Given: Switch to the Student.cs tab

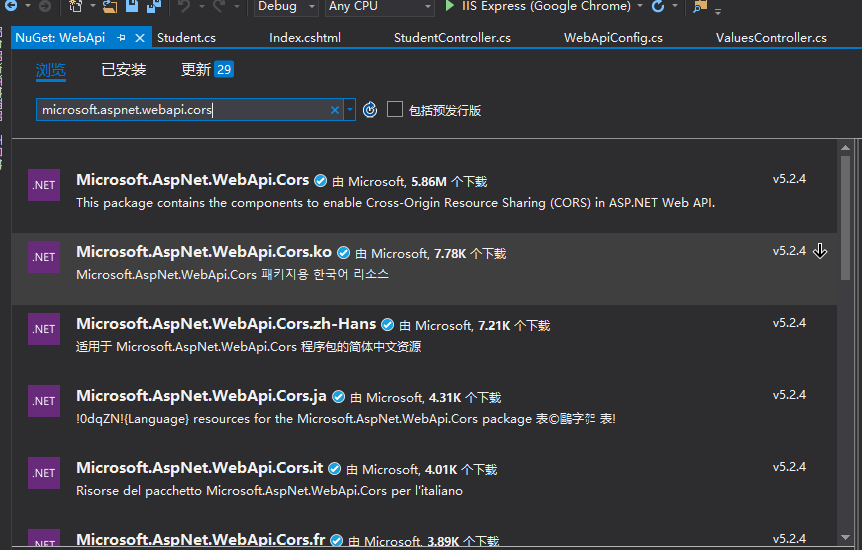Looking at the screenshot, I should click(186, 38).
